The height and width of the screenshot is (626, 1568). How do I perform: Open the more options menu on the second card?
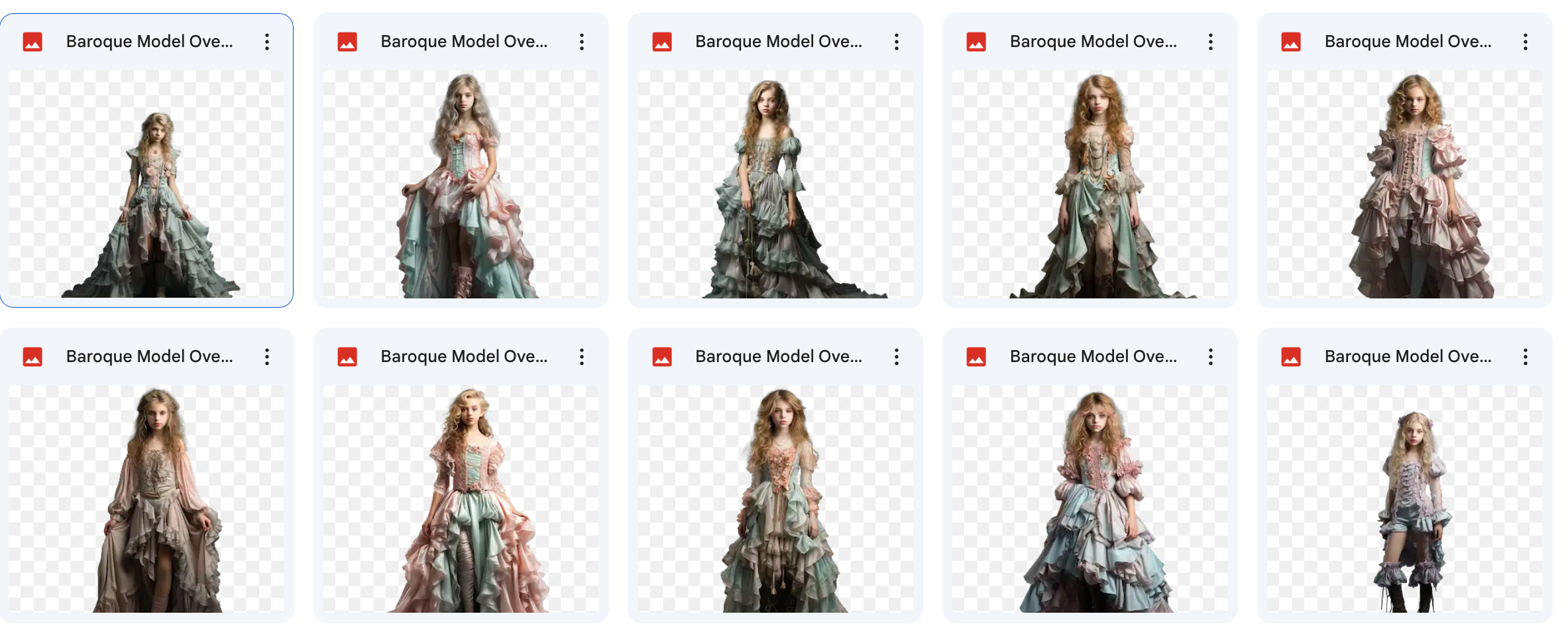(x=581, y=42)
